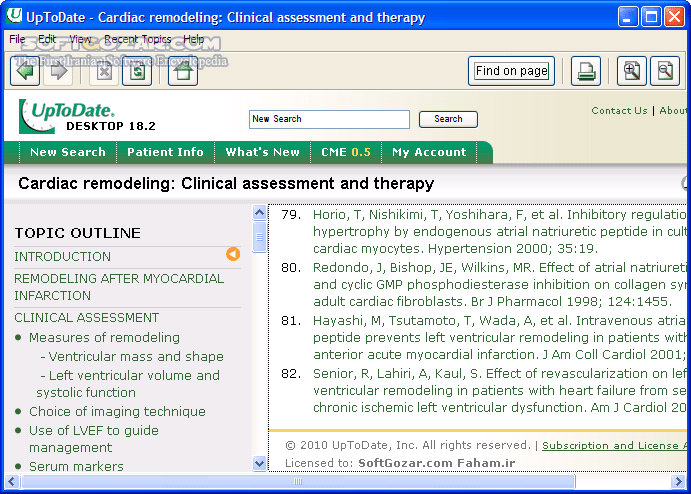Click the Stop loading icon
Viewport: 691px width, 494px height.
click(x=104, y=71)
